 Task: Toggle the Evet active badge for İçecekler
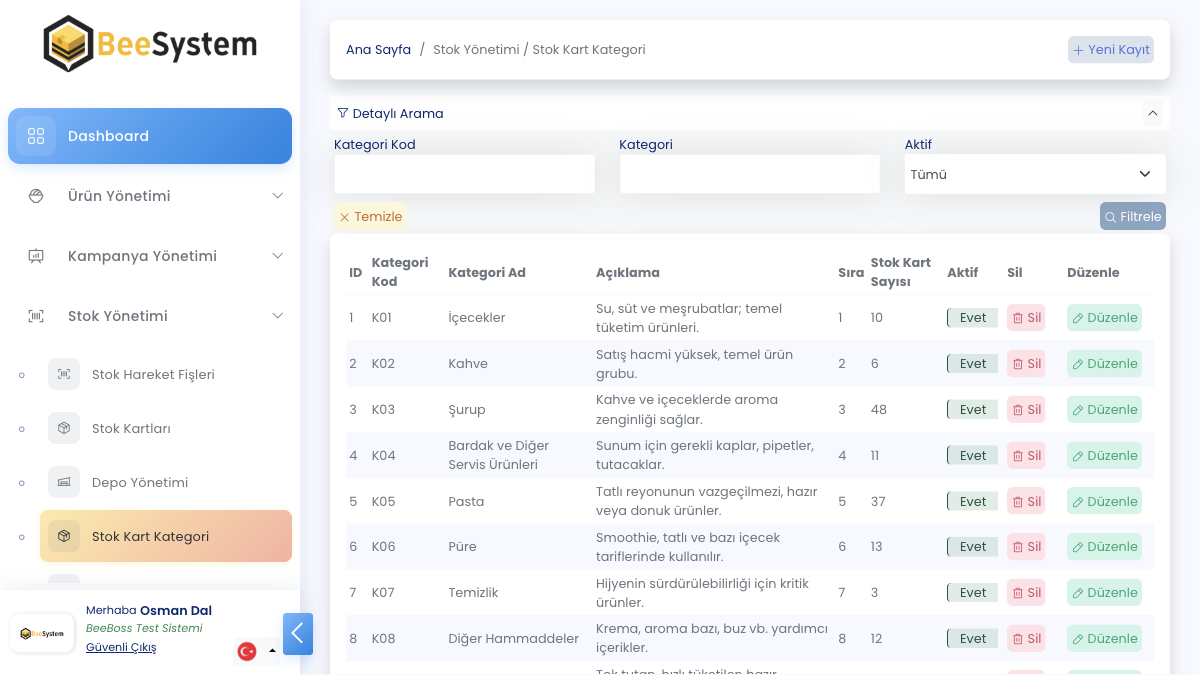(972, 318)
